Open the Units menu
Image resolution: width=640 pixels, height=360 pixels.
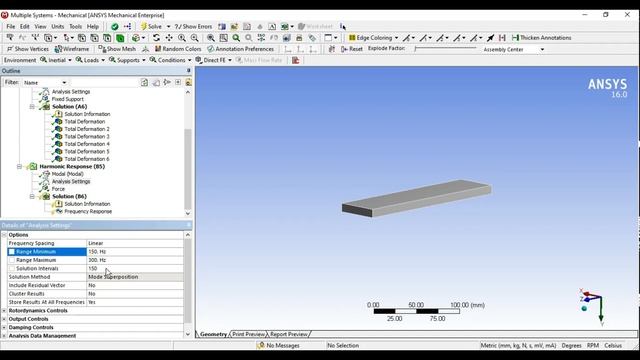pos(58,27)
